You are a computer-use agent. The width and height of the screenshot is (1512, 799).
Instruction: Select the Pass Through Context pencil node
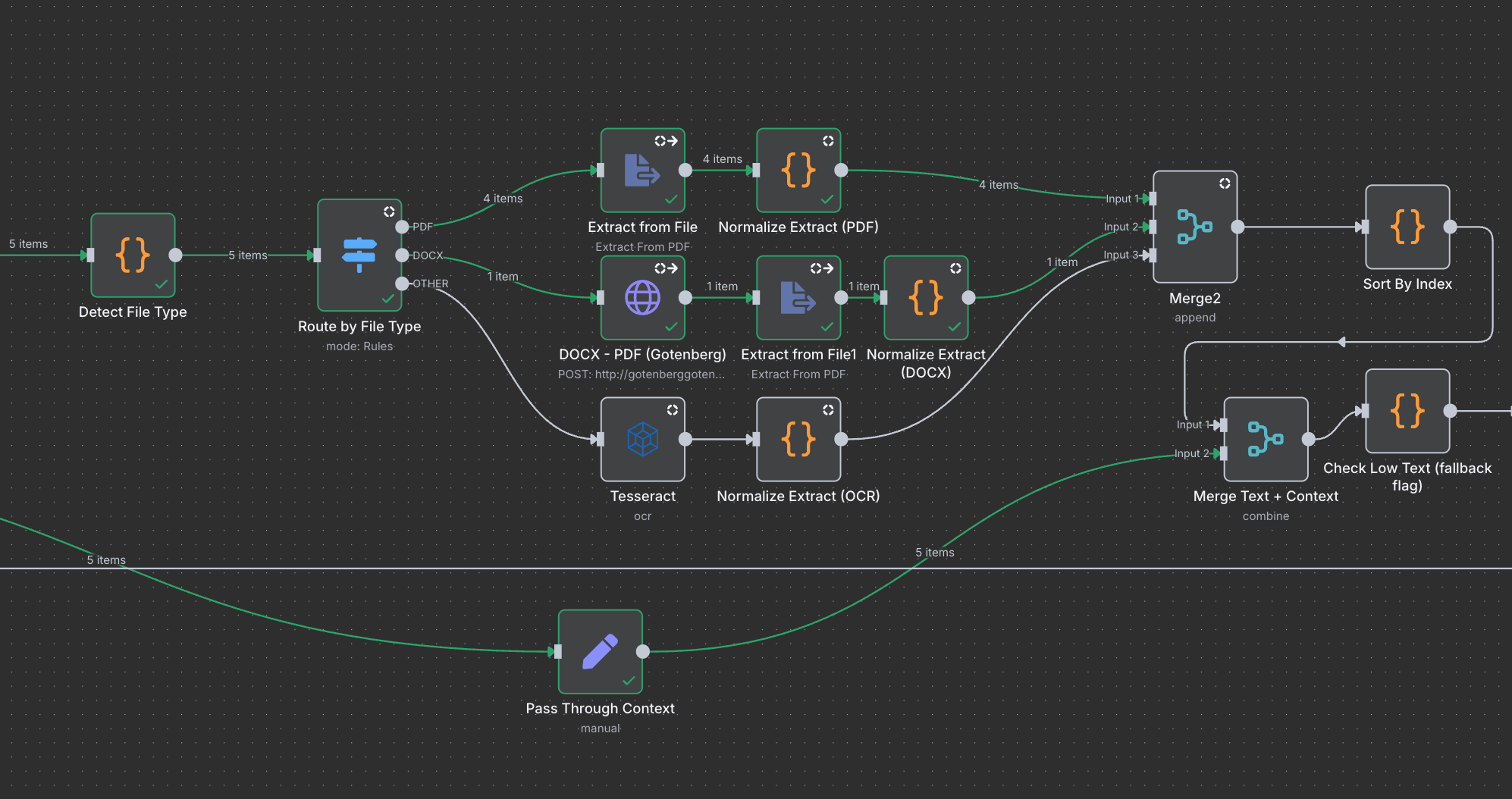click(600, 652)
